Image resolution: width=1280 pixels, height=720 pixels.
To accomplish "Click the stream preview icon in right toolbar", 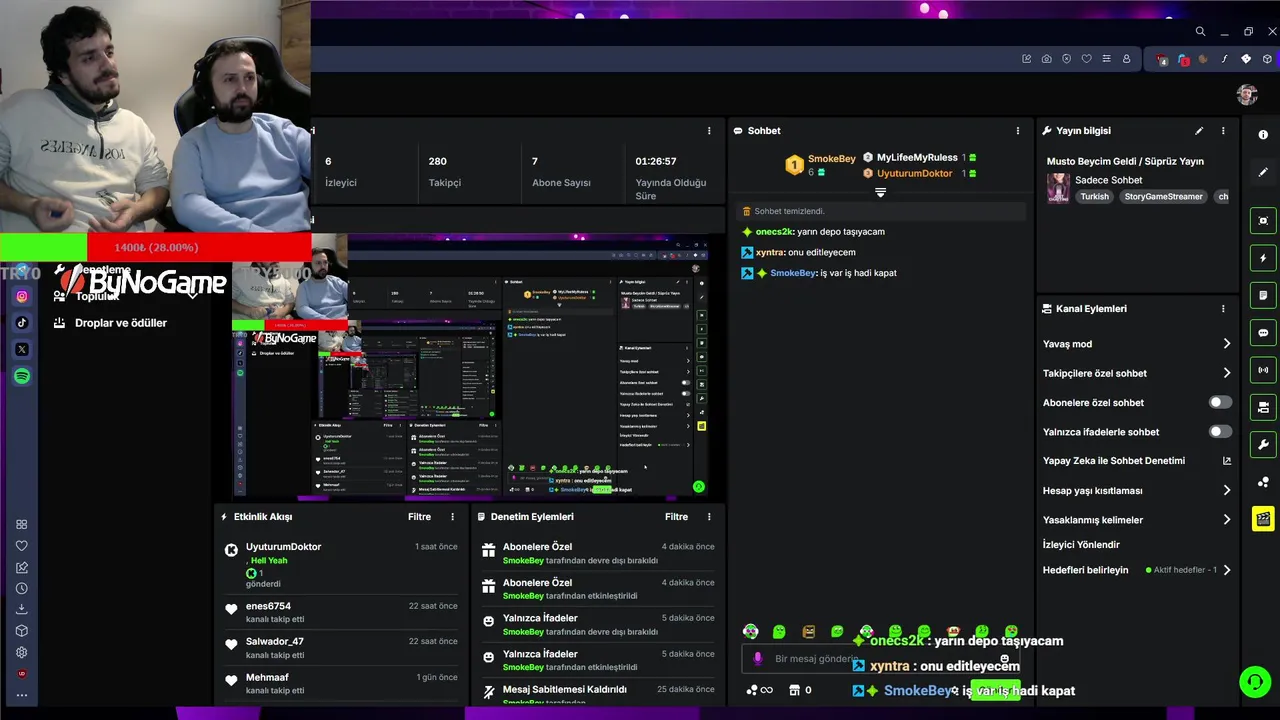I will 1263,221.
